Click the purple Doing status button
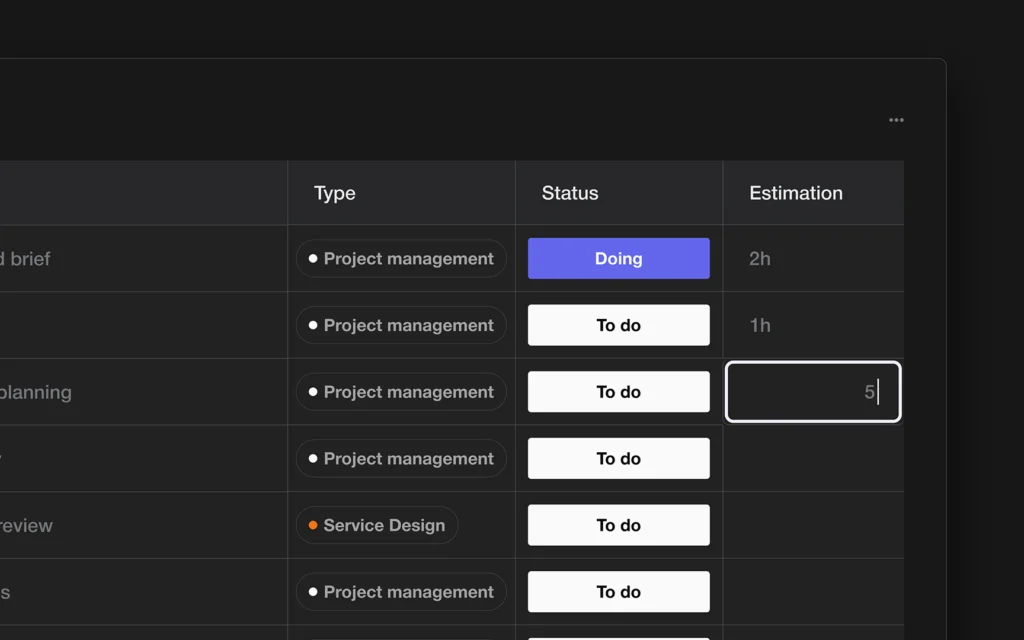The image size is (1024, 640). 618,258
